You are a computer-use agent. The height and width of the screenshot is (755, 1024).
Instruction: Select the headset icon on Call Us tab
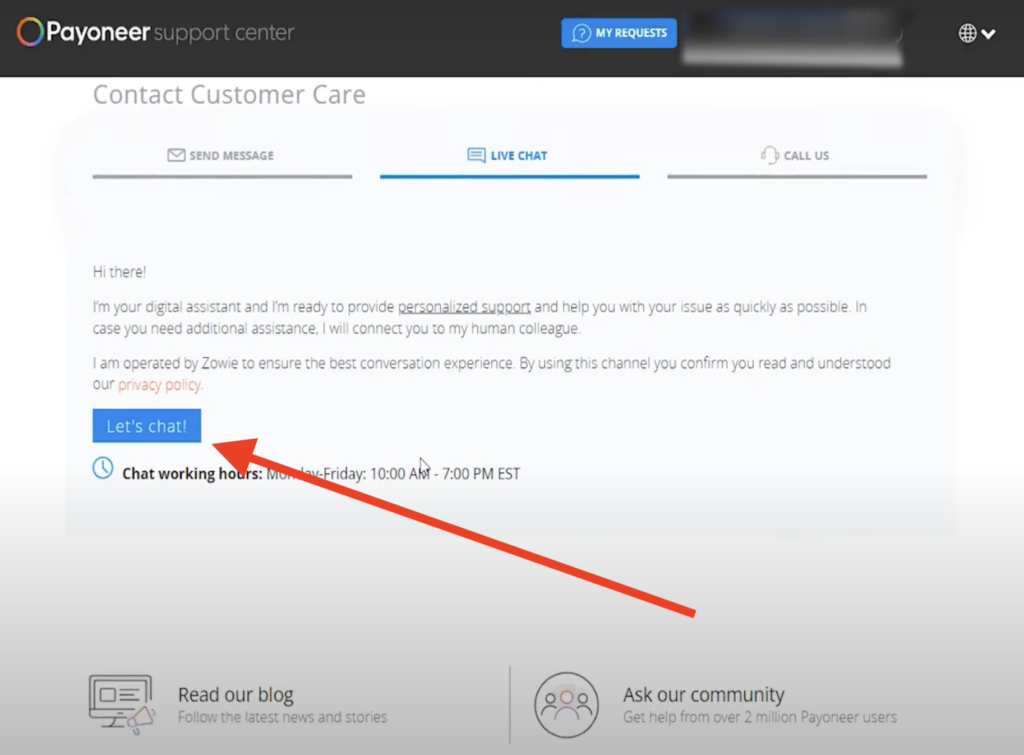pos(768,155)
